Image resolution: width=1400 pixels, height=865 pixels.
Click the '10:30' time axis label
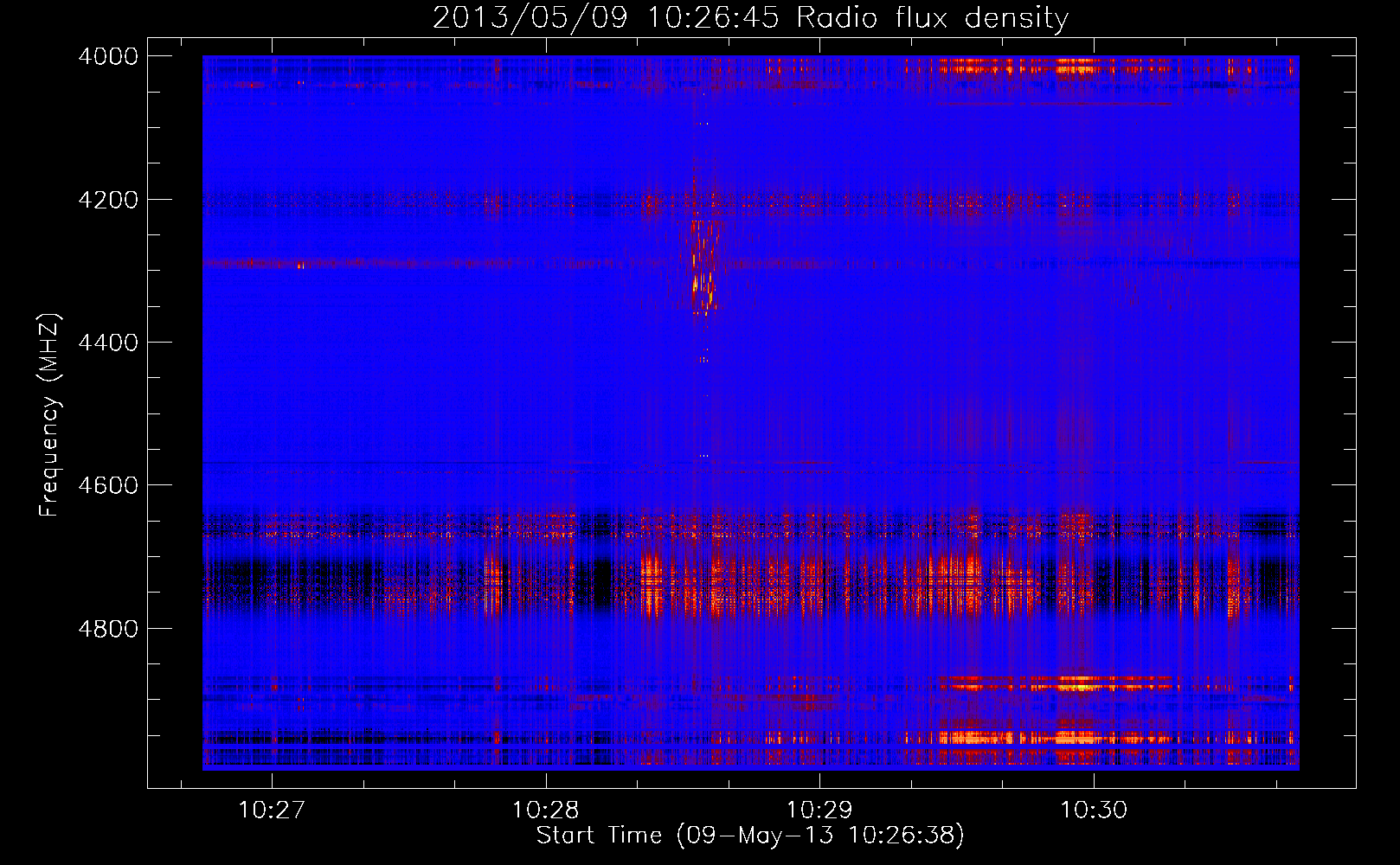[1094, 811]
